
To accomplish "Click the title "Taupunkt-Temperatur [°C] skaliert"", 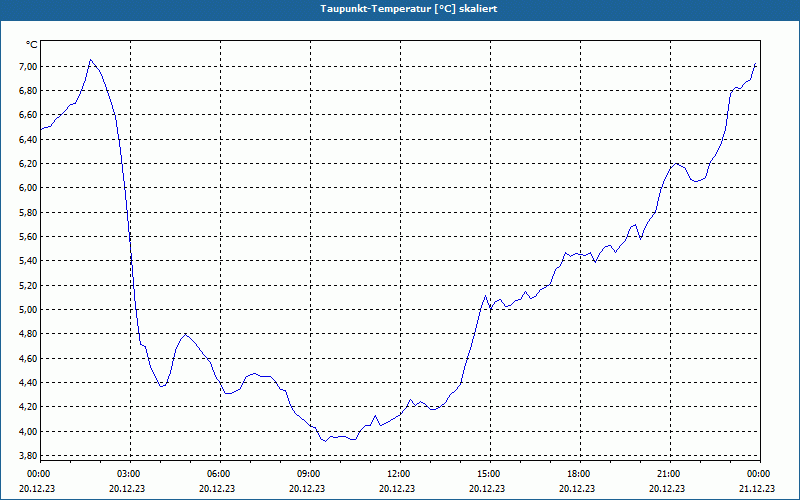I will (409, 9).
